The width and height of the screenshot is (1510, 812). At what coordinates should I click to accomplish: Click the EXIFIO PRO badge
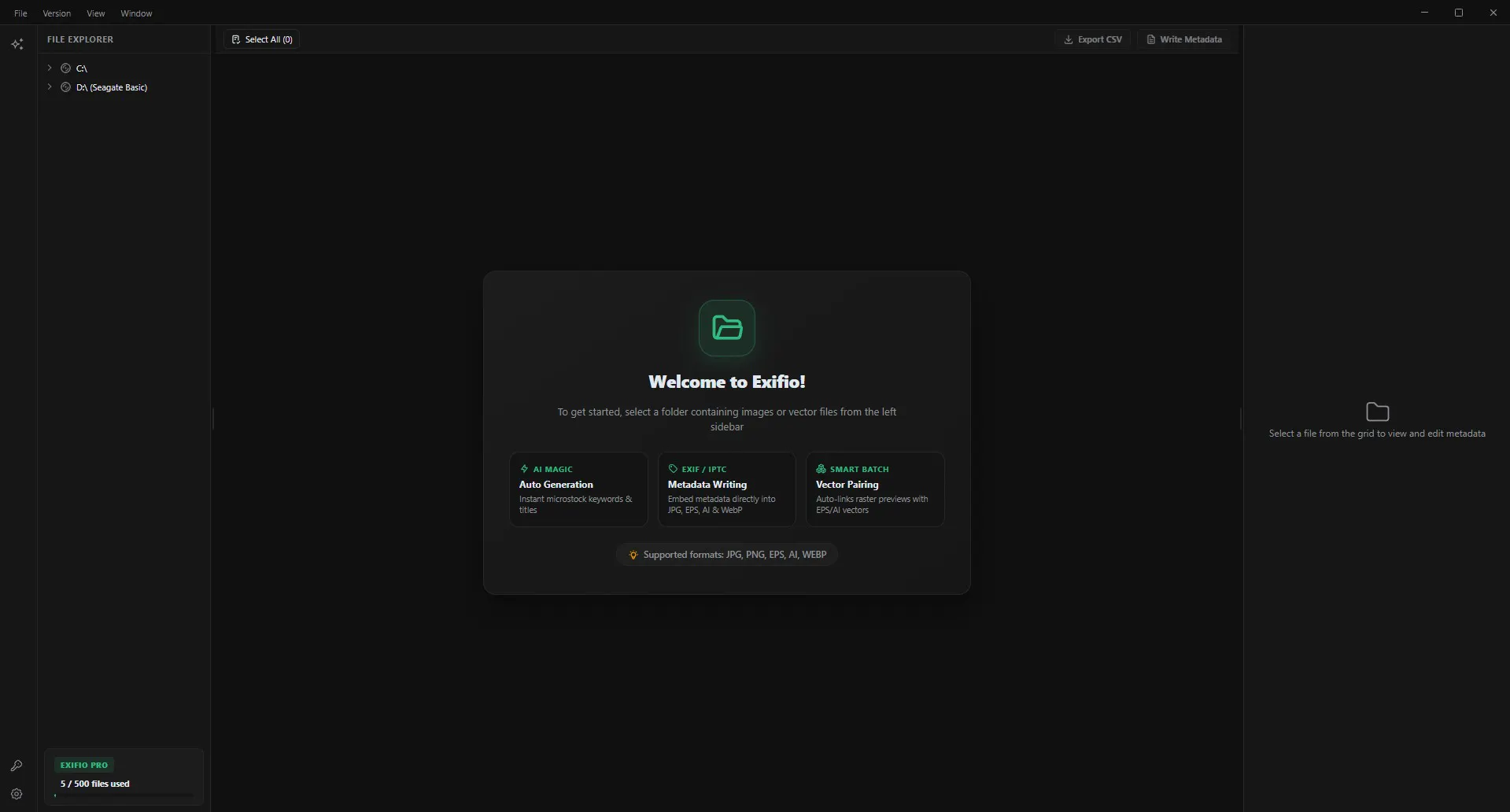click(x=84, y=765)
